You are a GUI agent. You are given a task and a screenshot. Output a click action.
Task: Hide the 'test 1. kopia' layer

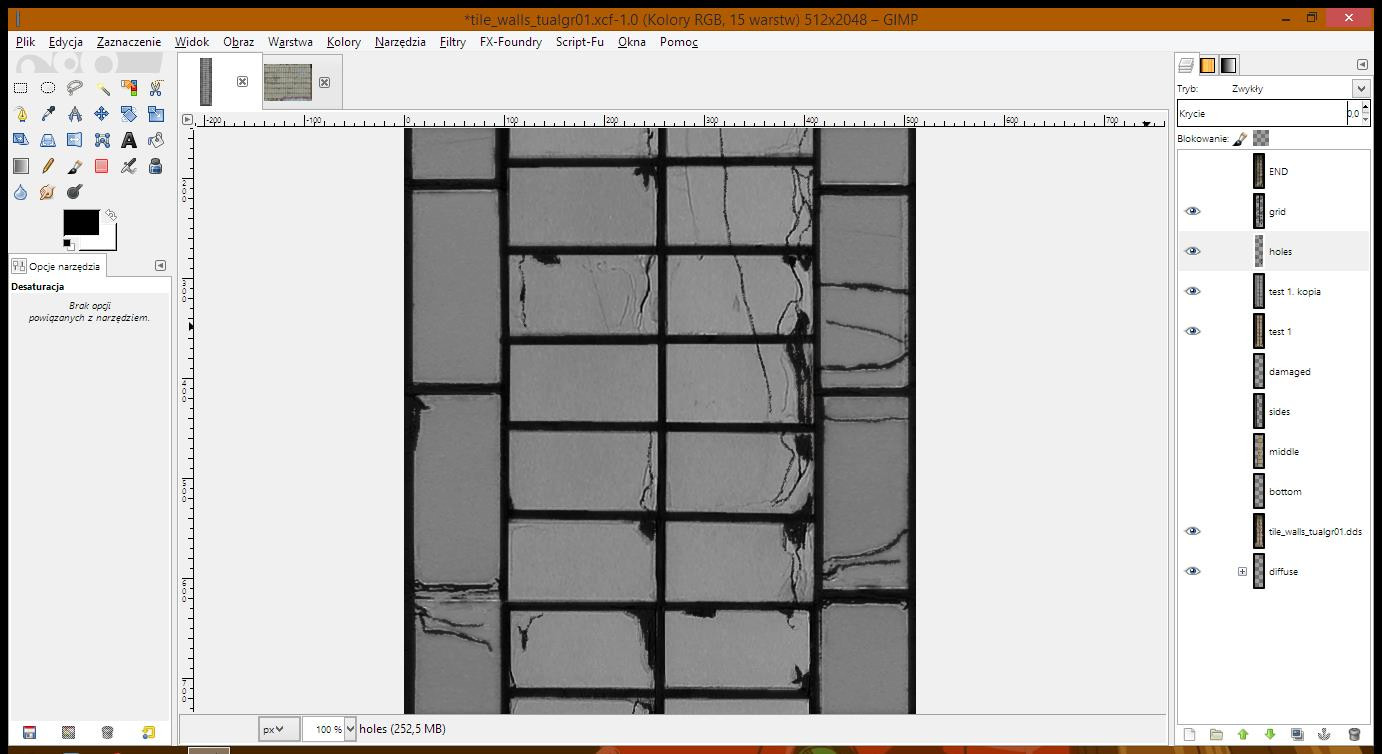pos(1192,291)
